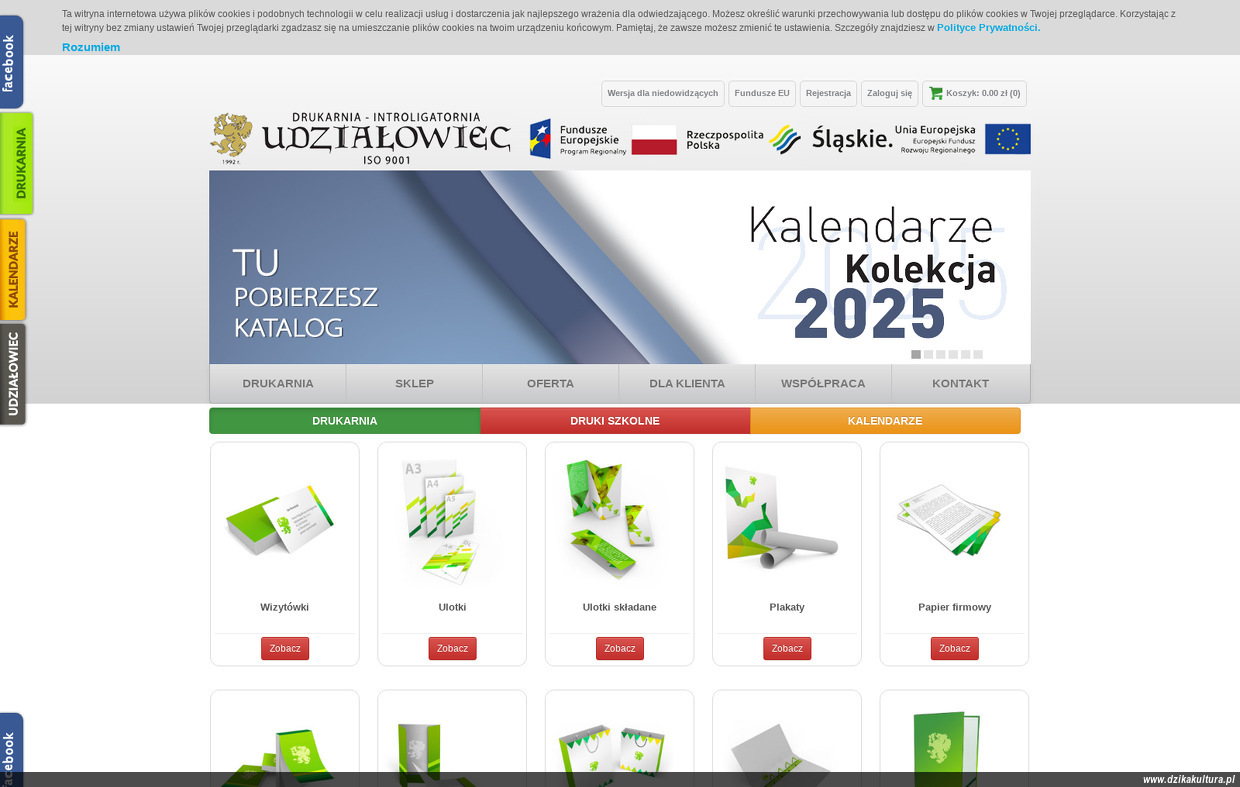Open the bottom facebook side tab
Image resolution: width=1240 pixels, height=787 pixels.
(x=11, y=750)
